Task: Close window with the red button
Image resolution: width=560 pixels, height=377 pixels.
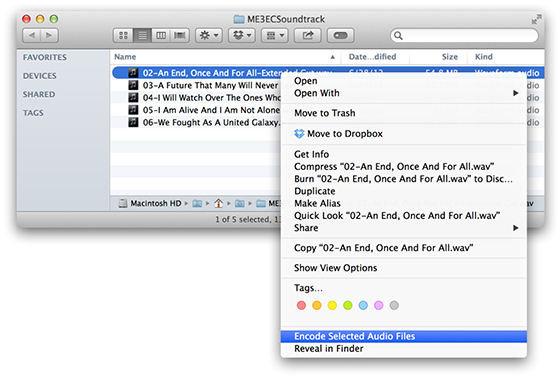Action: pyautogui.click(x=26, y=19)
